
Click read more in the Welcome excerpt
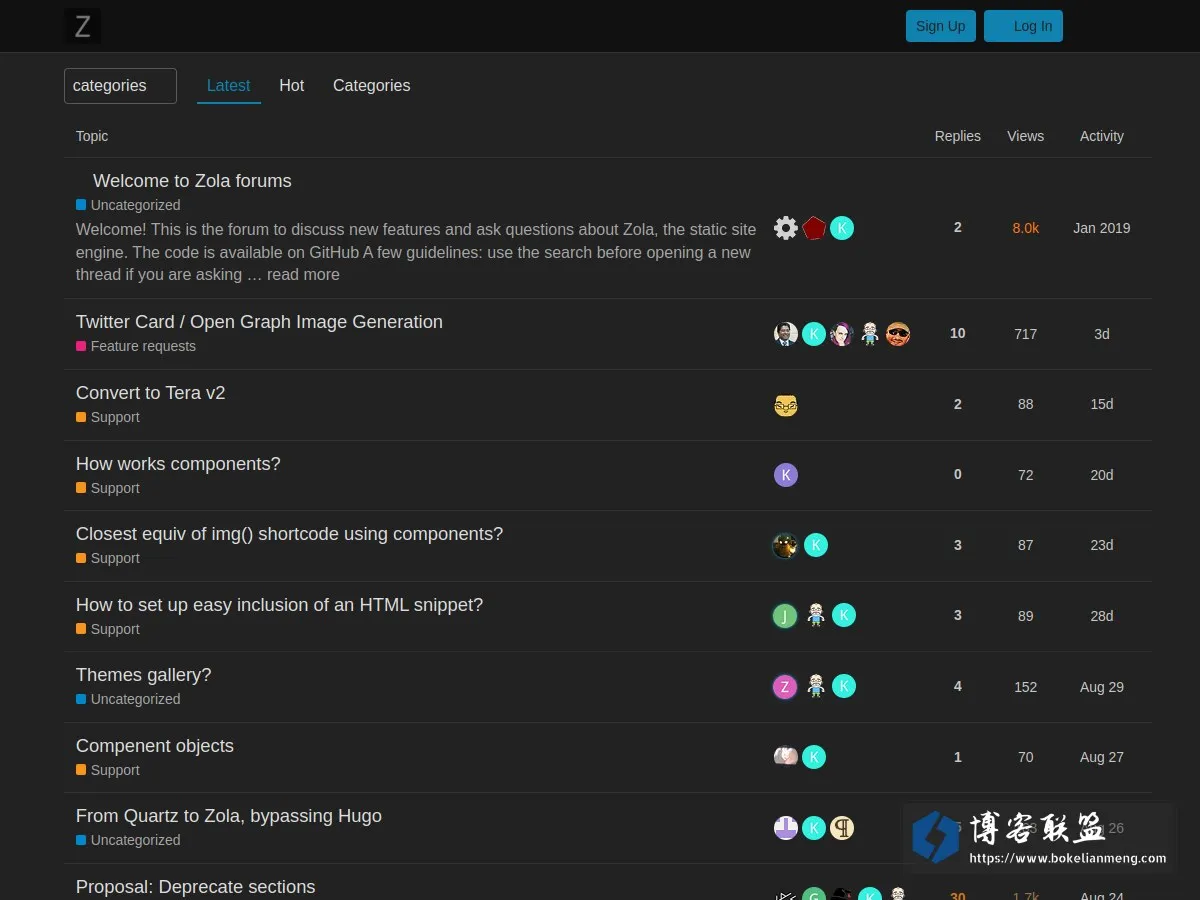[x=303, y=275]
